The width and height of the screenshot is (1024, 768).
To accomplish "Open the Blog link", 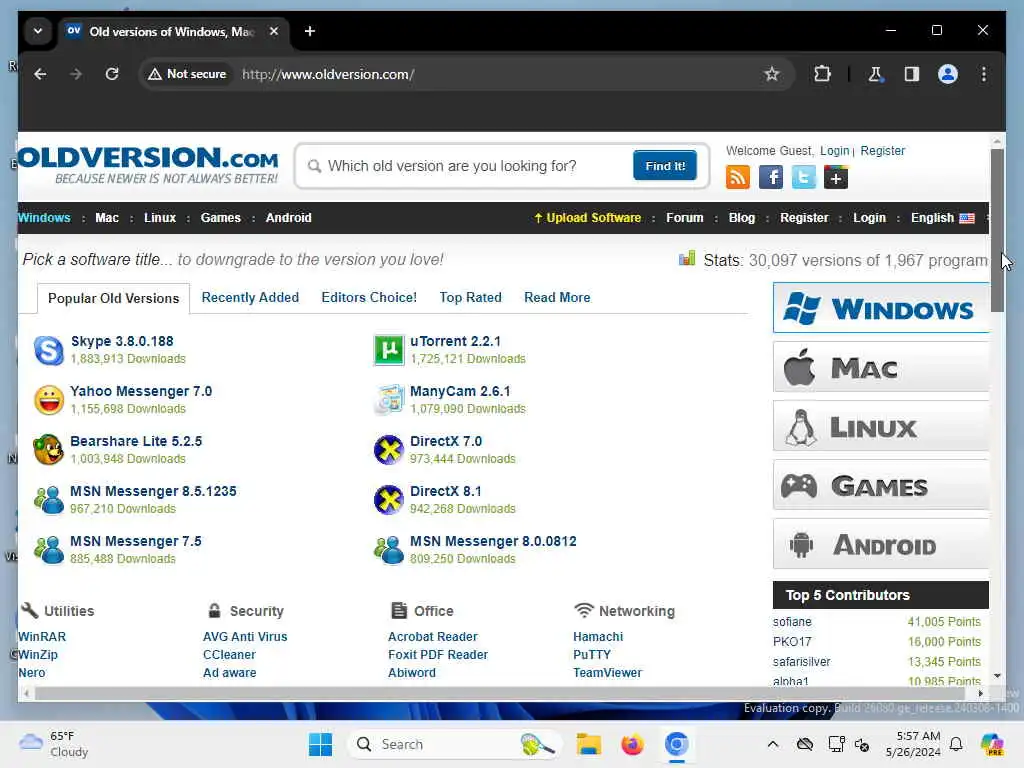I will tap(741, 217).
